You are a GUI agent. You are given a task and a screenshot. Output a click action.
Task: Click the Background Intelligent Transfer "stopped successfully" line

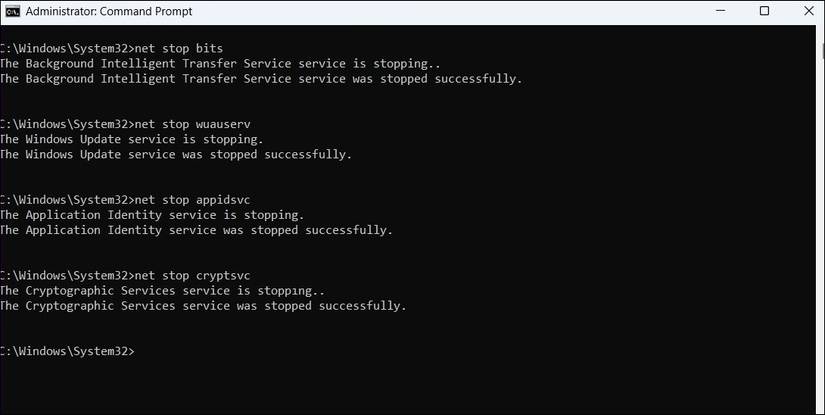click(260, 78)
